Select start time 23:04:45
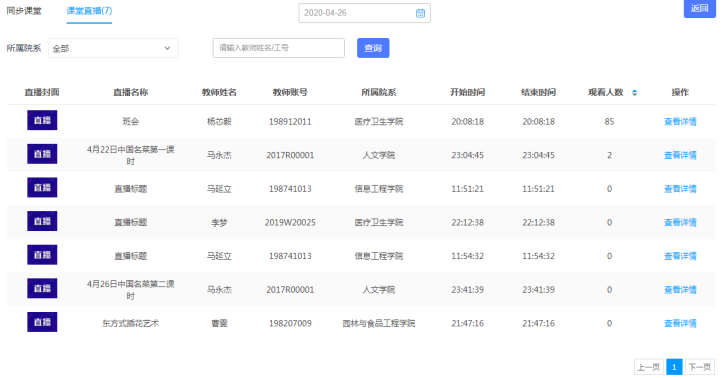The width and height of the screenshot is (723, 378). coord(468,155)
